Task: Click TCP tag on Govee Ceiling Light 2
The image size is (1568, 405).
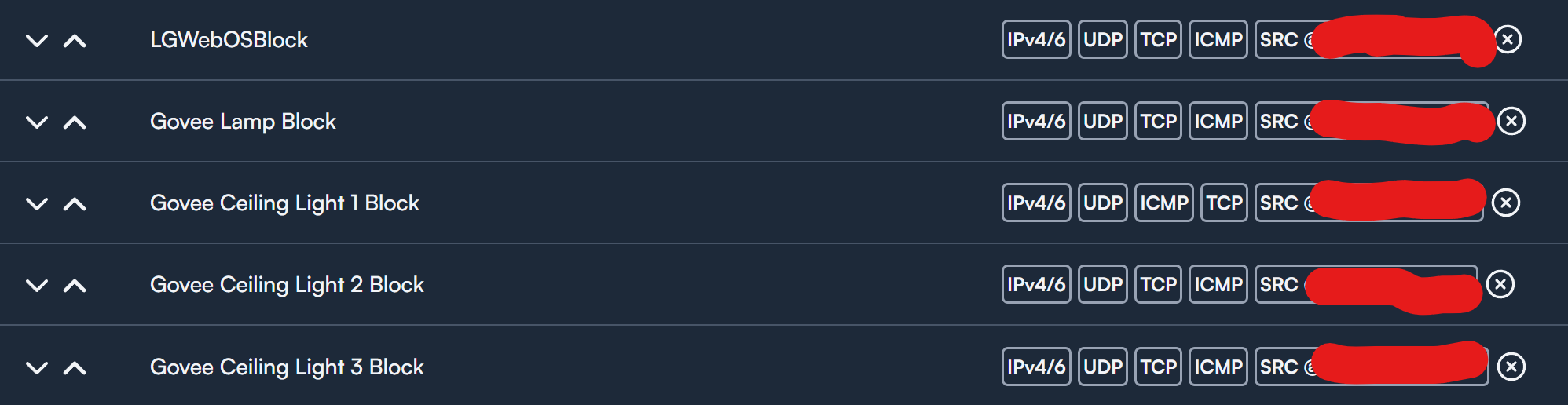Action: point(1159,284)
